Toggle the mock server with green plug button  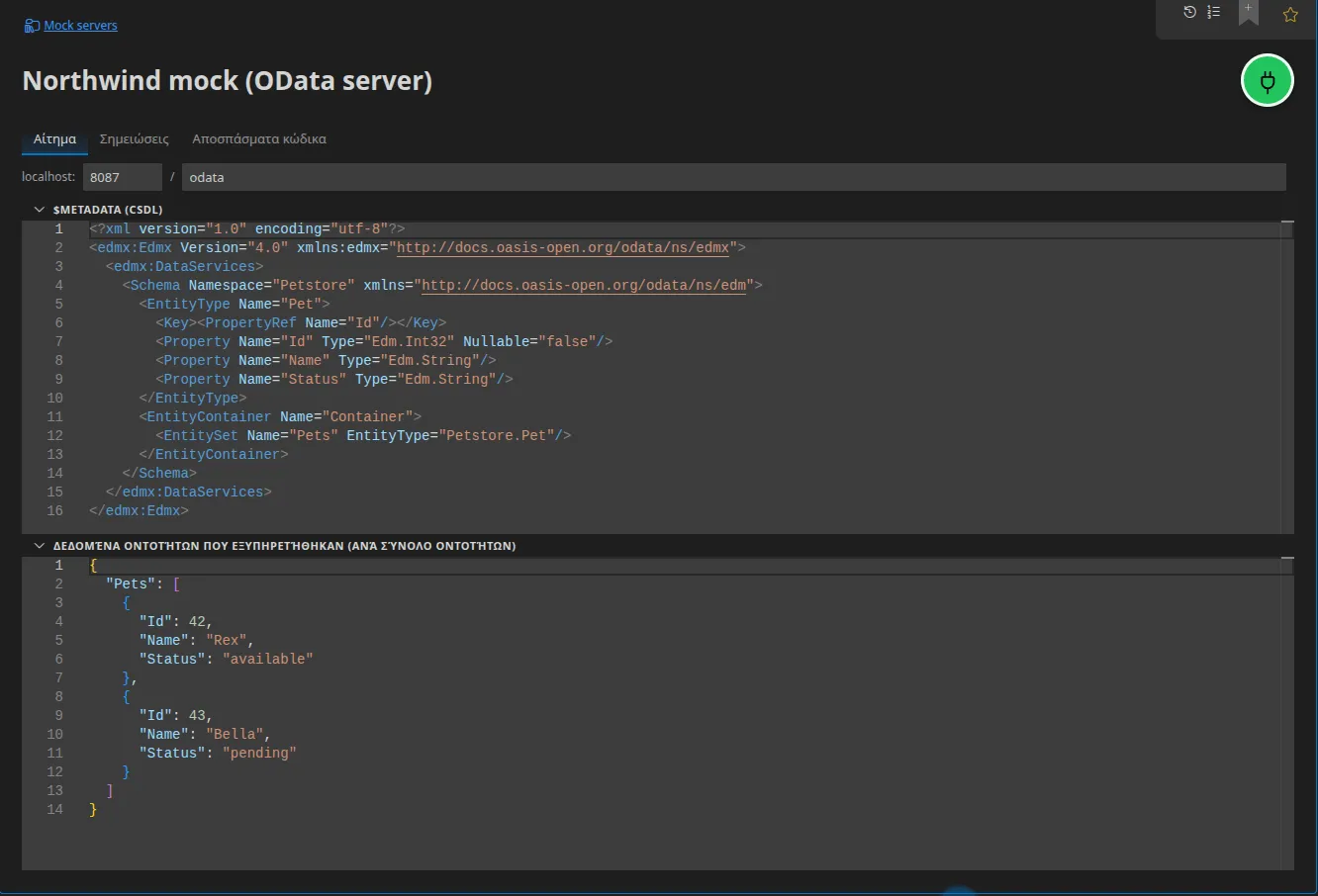[1268, 81]
